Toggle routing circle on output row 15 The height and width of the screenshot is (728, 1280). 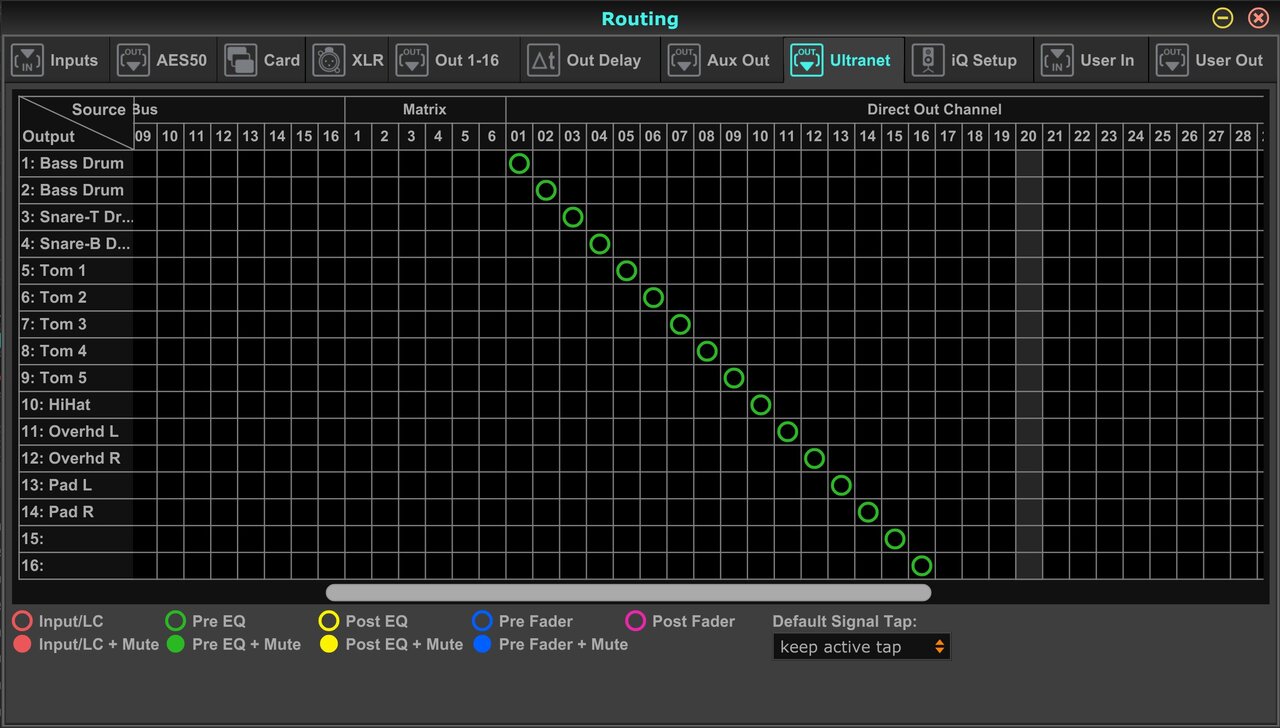tap(895, 539)
